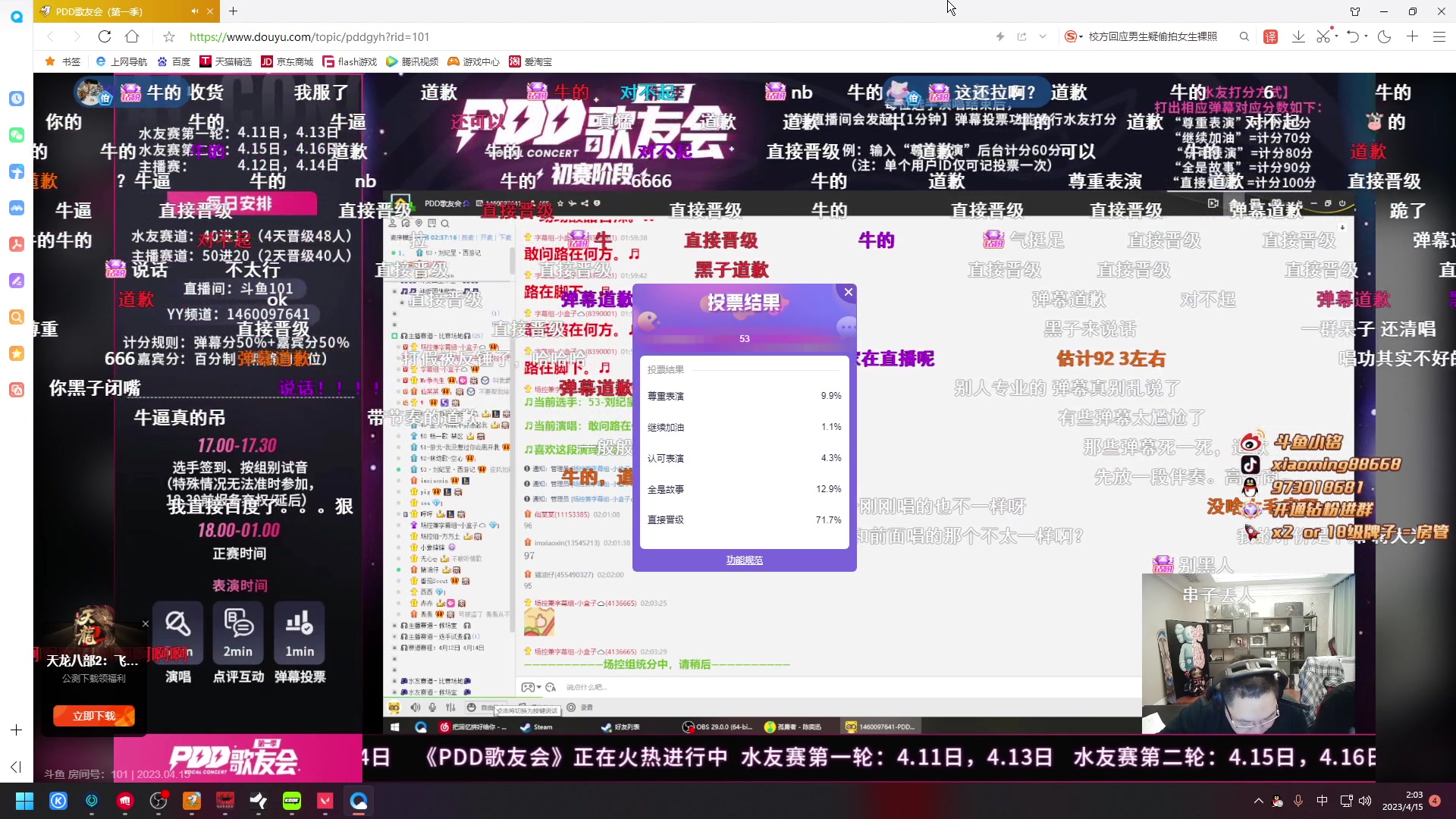The height and width of the screenshot is (819, 1456).
Task: Click the undo closed tab icon
Action: click(x=1353, y=36)
